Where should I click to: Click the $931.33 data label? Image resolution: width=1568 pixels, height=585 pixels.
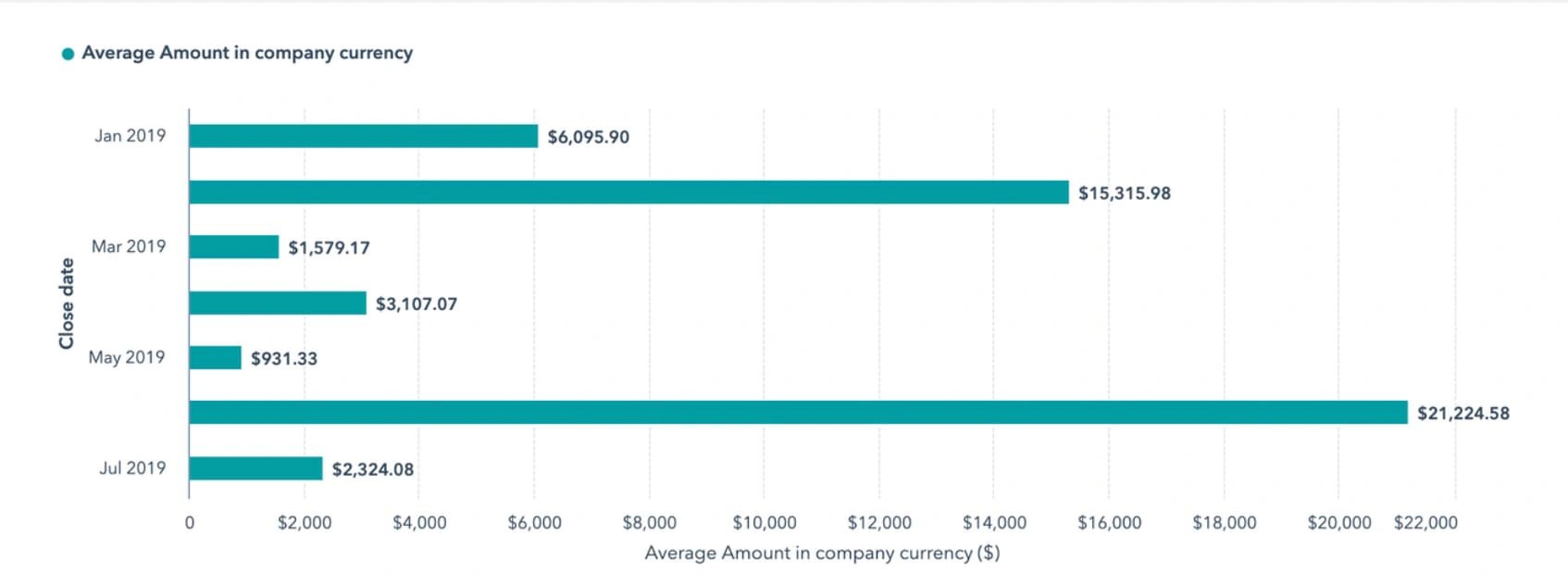(284, 358)
